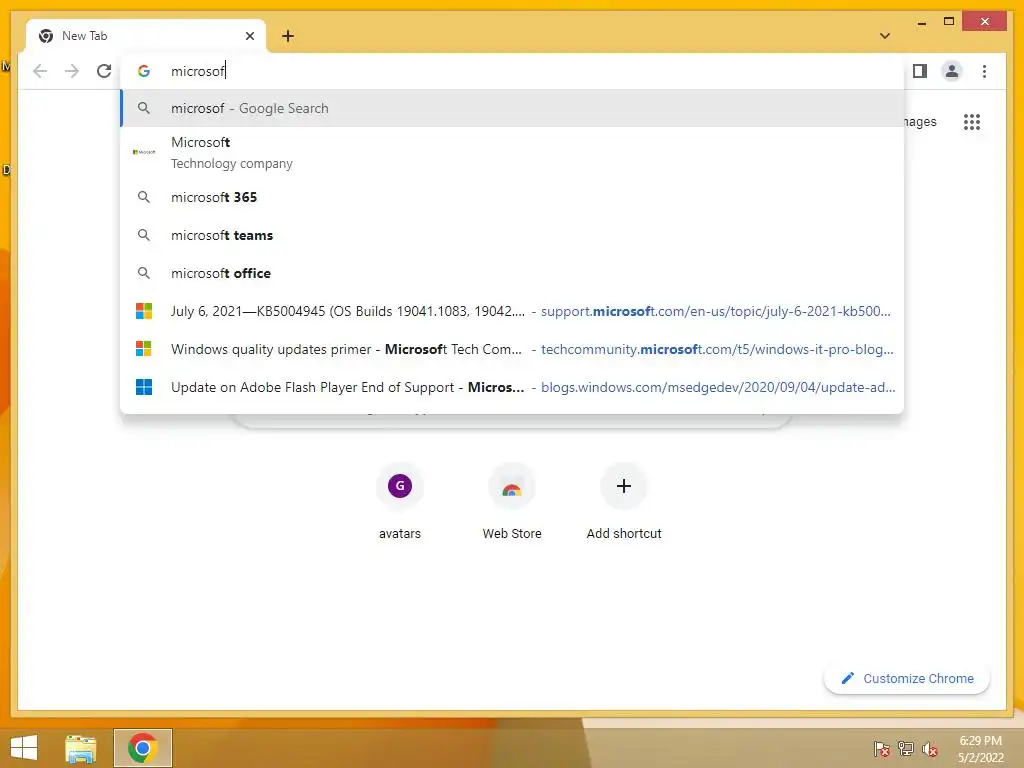Click magnifier icon beside 'microsoft teams'
1024x768 pixels.
[x=144, y=235]
